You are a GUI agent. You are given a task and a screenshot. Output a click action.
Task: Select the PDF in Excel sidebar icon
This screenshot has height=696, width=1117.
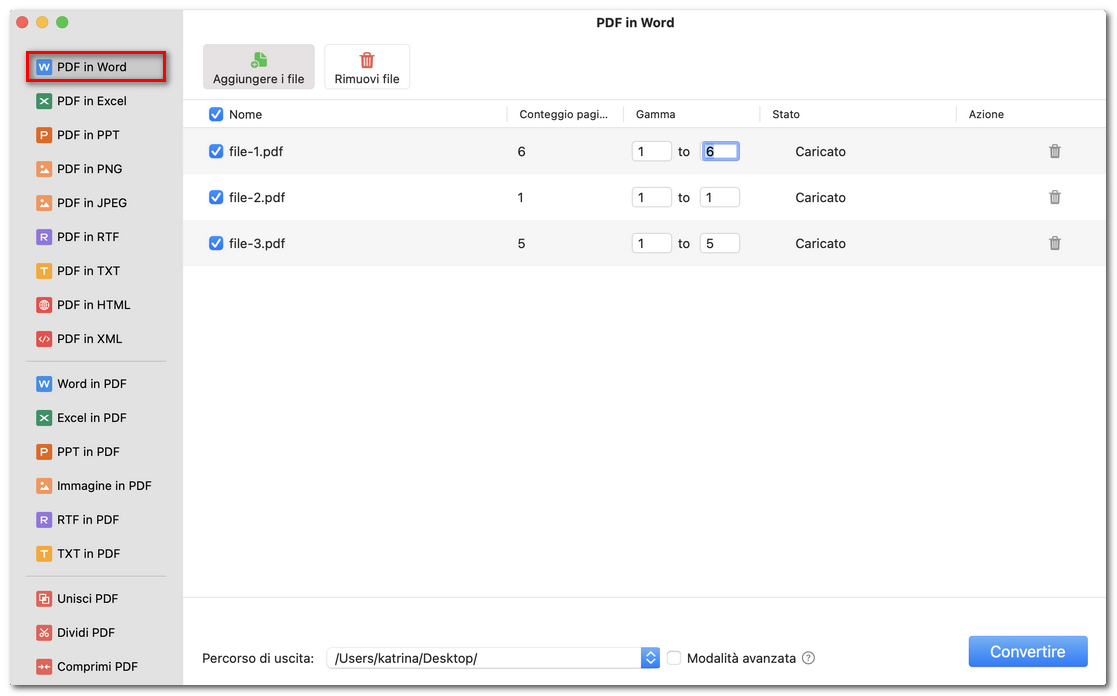[x=94, y=100]
